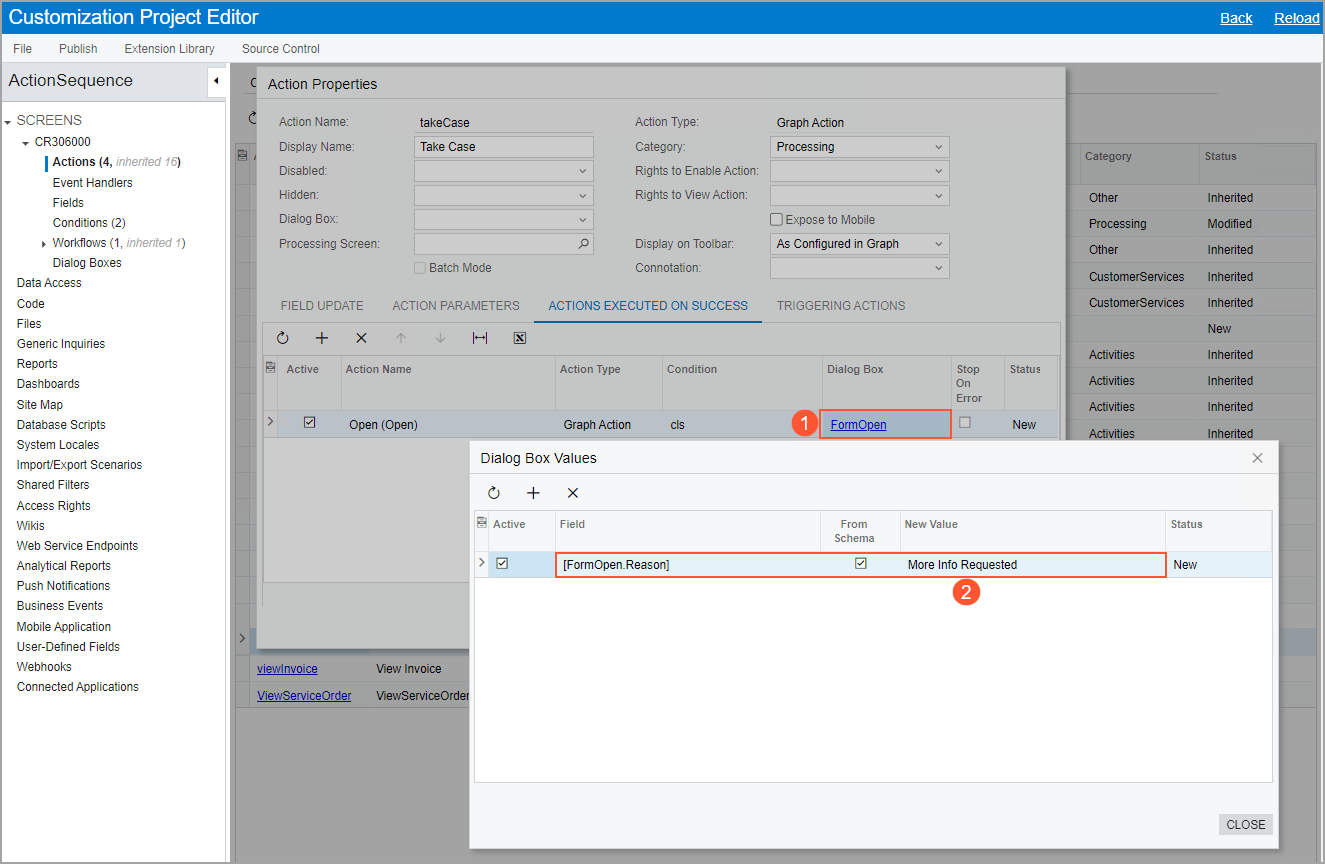
Task: Collapse the ActionSequence navigation panel
Action: tap(216, 81)
